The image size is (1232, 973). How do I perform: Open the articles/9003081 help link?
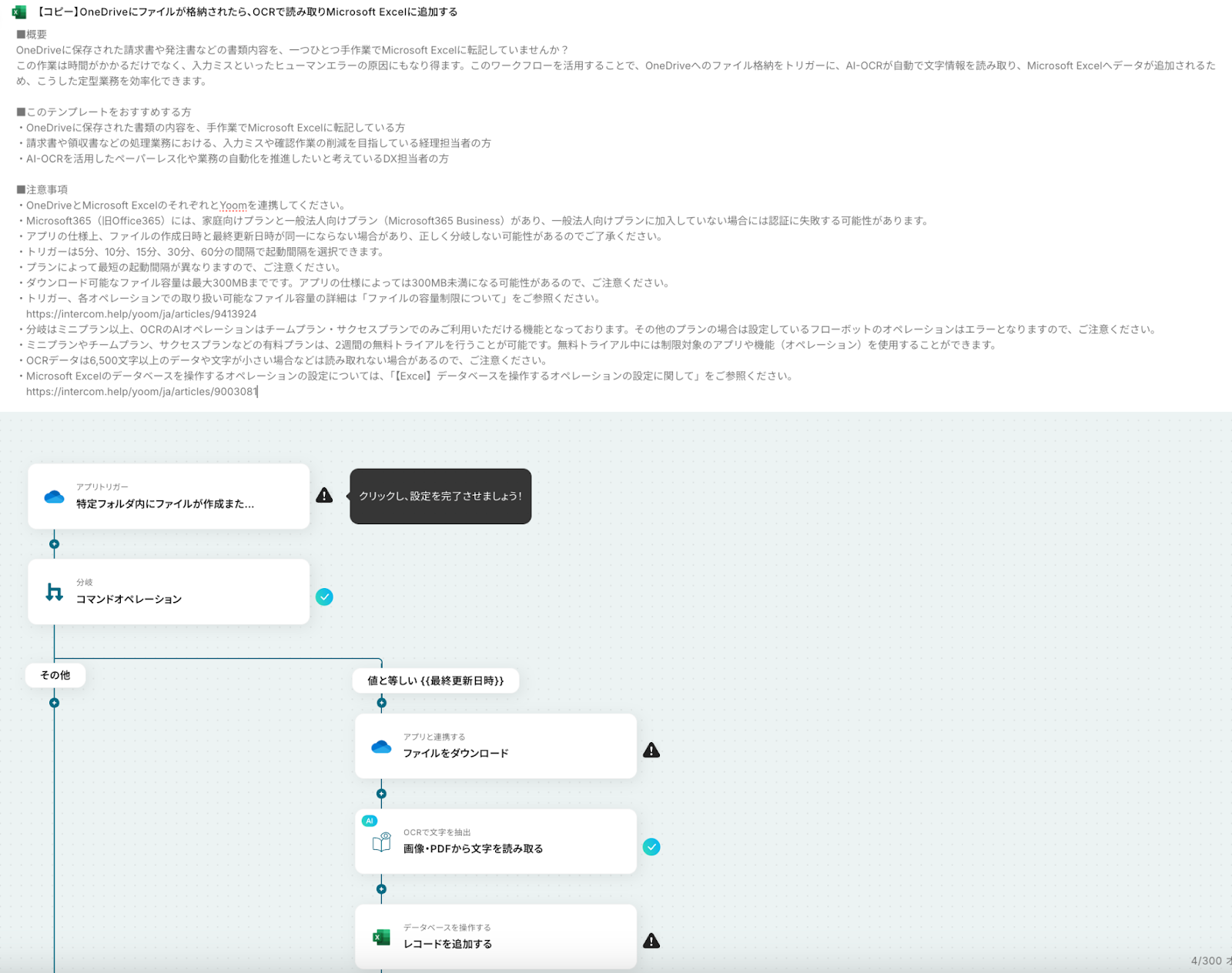[x=142, y=392]
